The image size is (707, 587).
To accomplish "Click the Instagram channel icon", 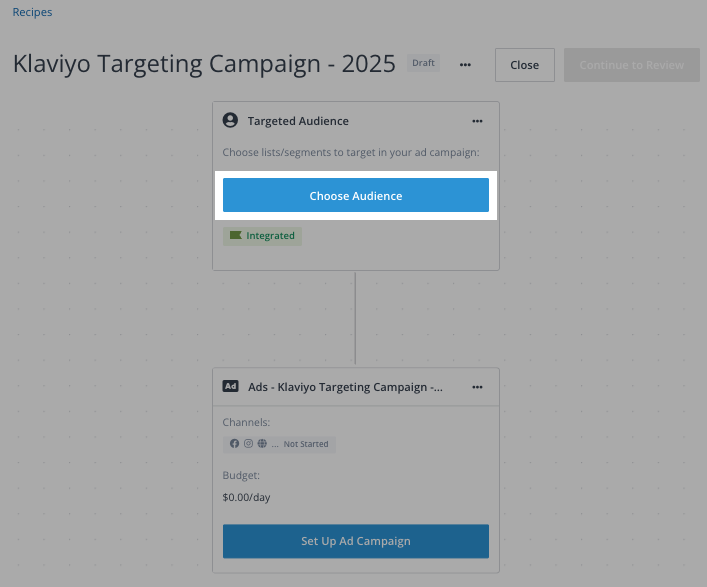I will click(x=248, y=444).
